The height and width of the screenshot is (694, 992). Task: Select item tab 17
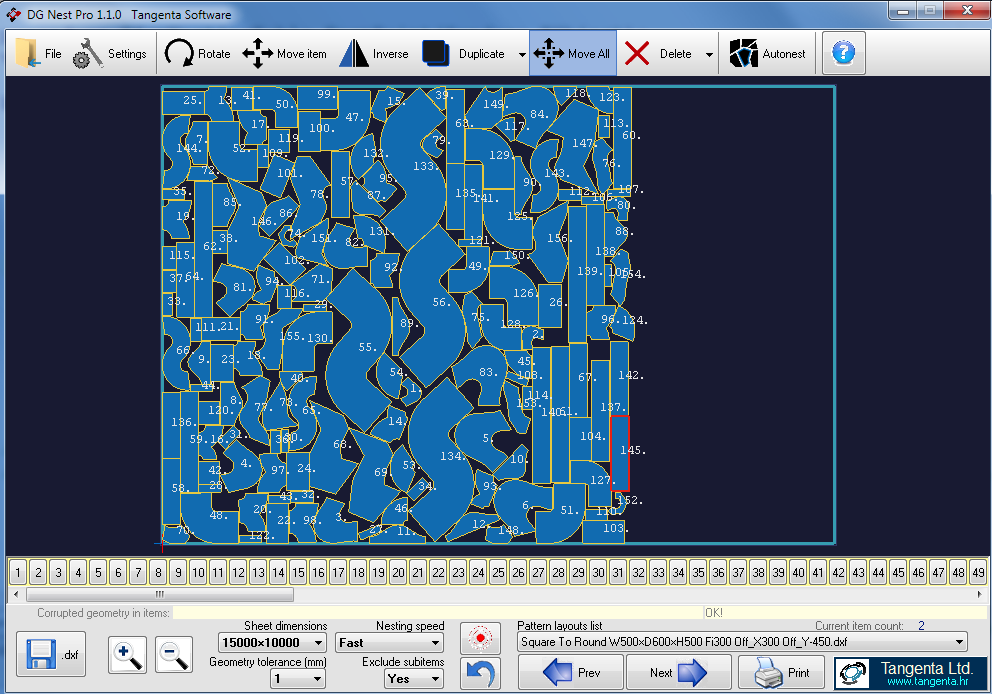pyautogui.click(x=338, y=573)
